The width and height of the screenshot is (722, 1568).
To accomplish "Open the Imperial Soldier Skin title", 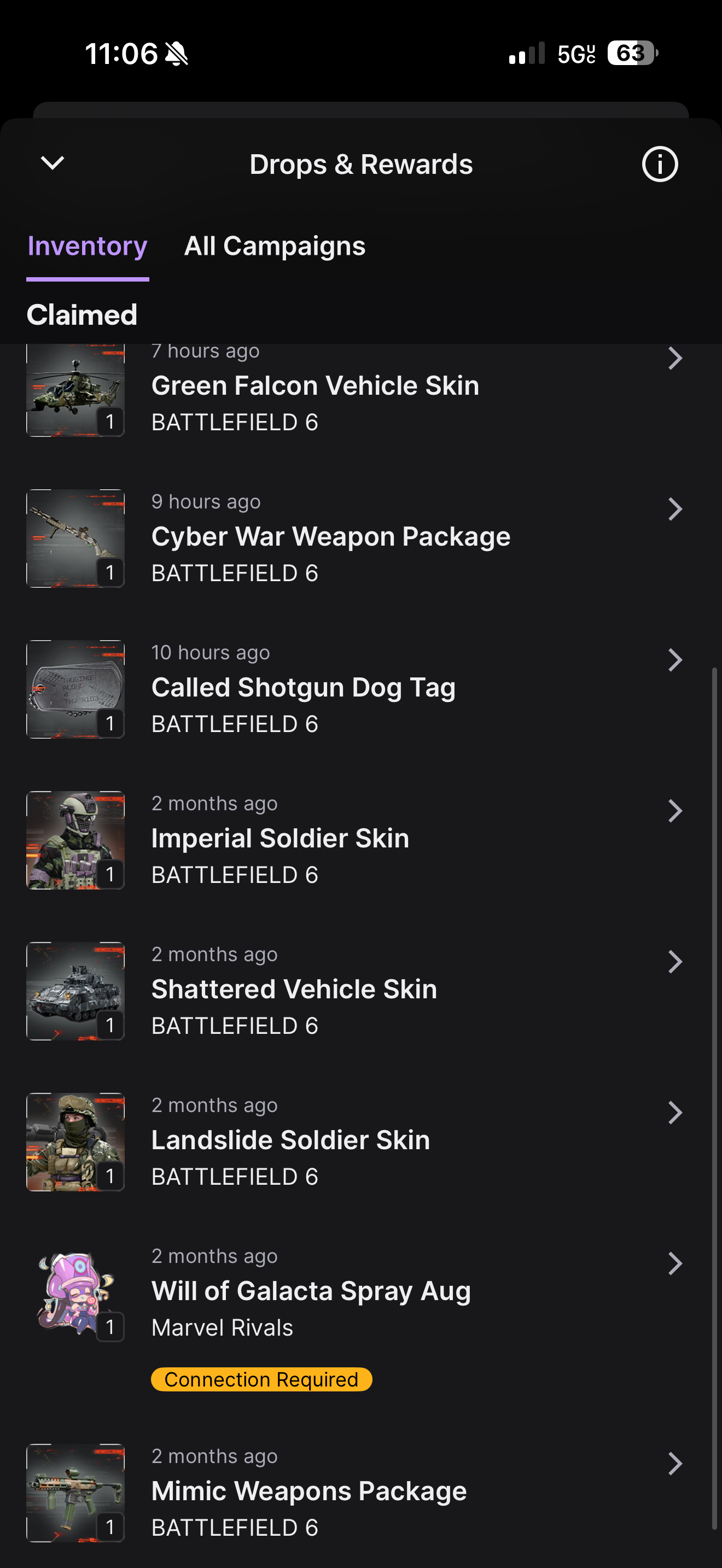I will tap(280, 838).
